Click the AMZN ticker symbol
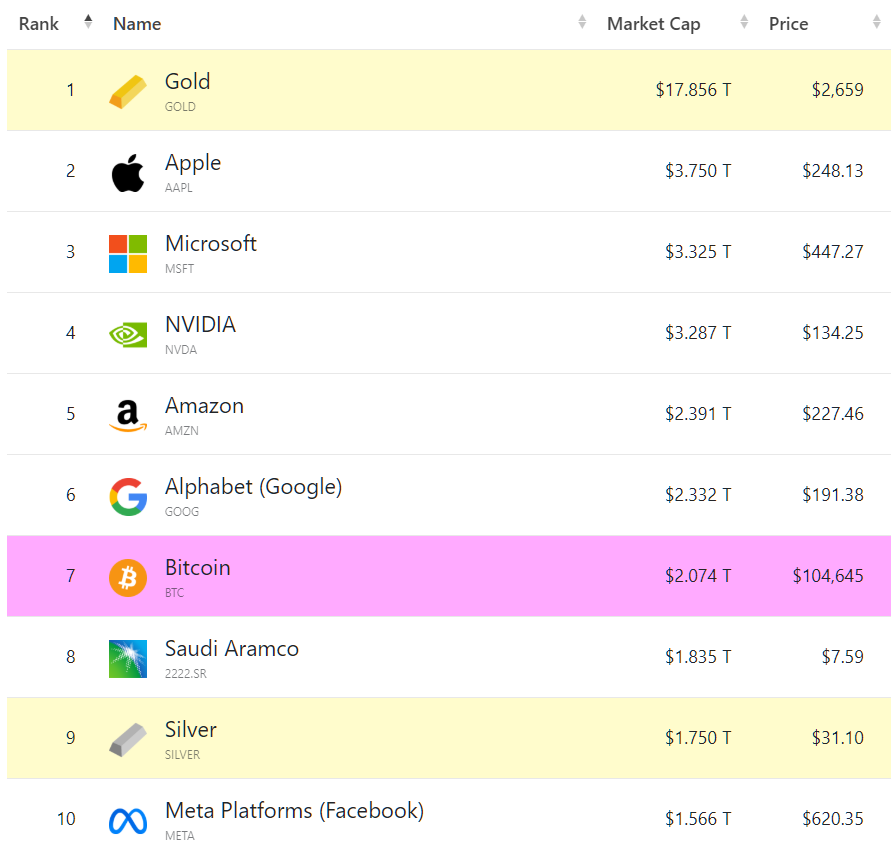Image resolution: width=891 pixels, height=857 pixels. 182,431
